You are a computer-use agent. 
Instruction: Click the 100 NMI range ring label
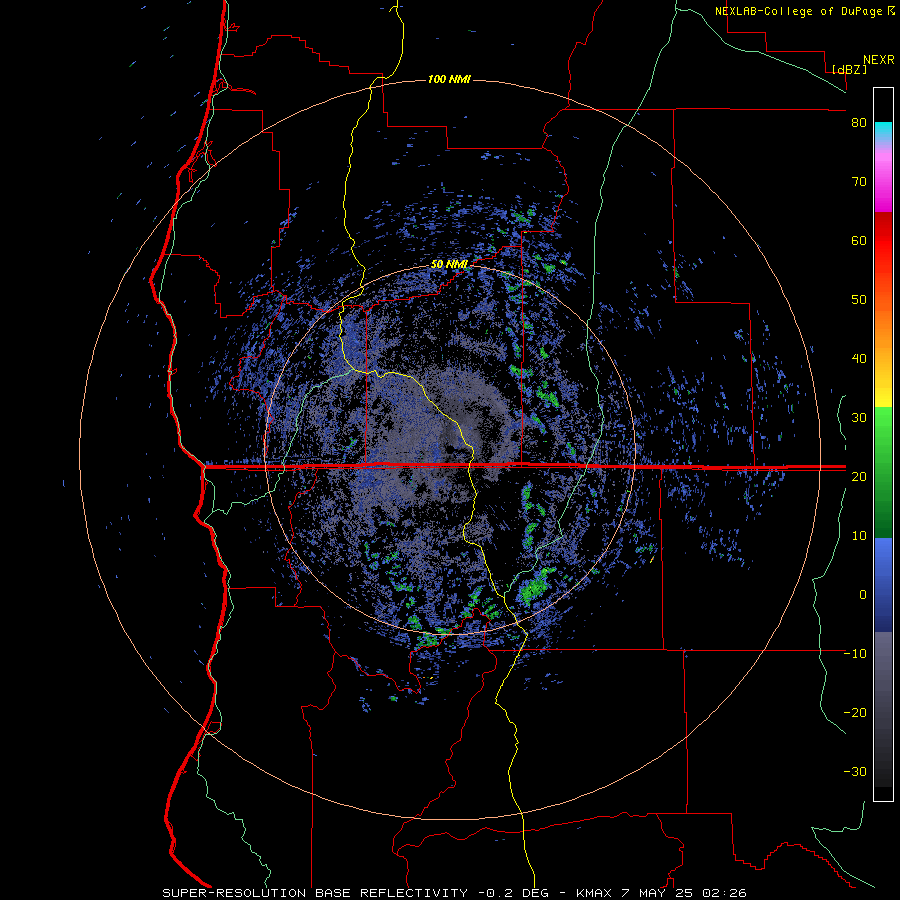[449, 79]
